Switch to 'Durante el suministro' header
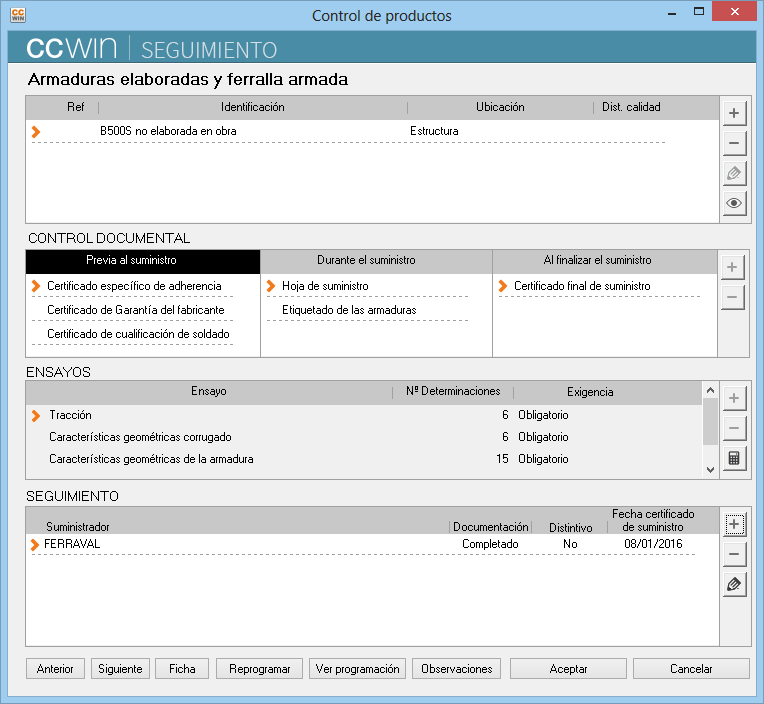The width and height of the screenshot is (764, 704). pos(376,260)
